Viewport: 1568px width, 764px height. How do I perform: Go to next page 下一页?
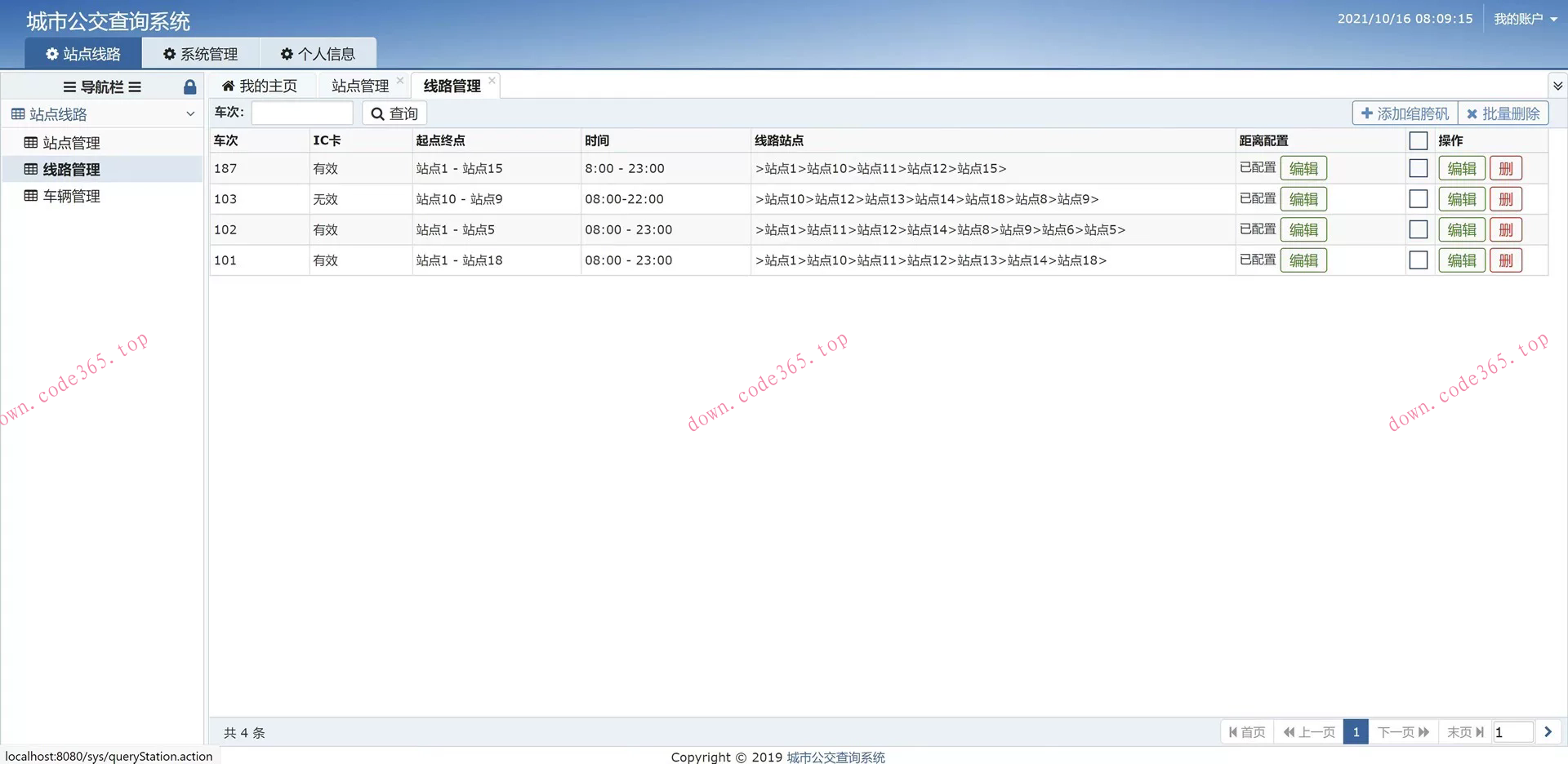click(1403, 732)
